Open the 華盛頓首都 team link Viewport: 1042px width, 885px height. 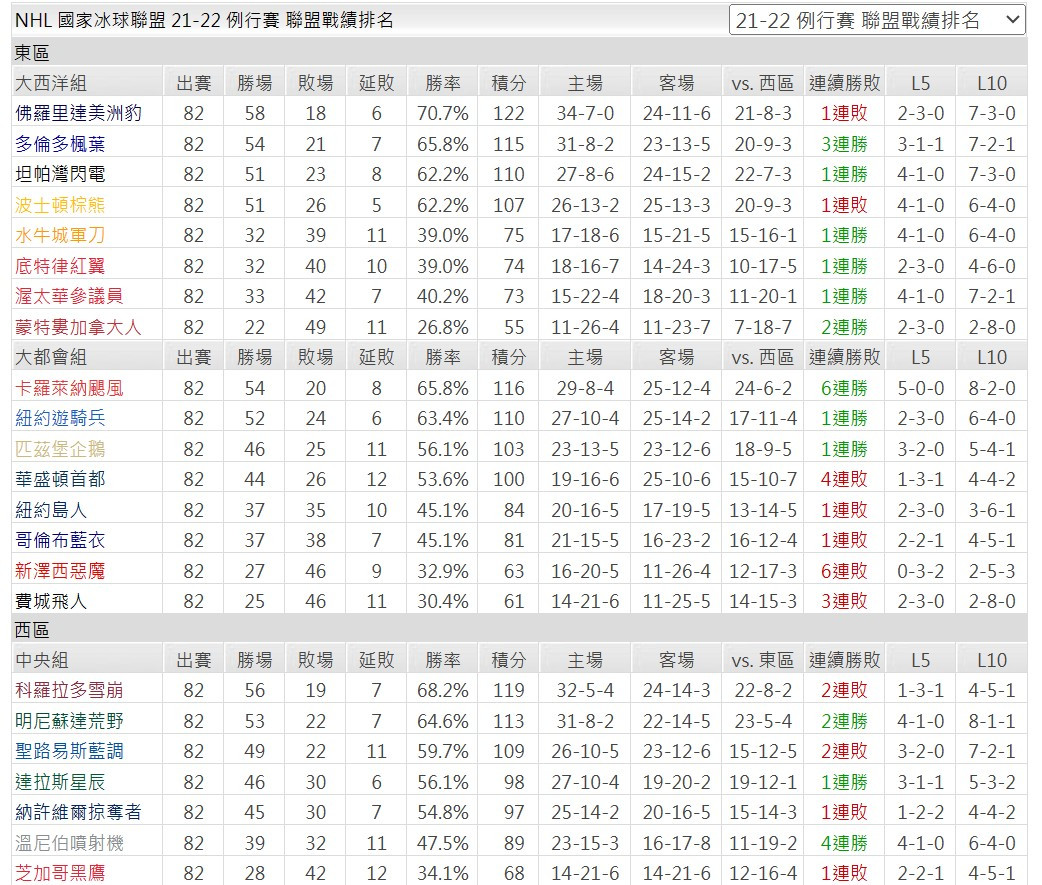(x=60, y=479)
